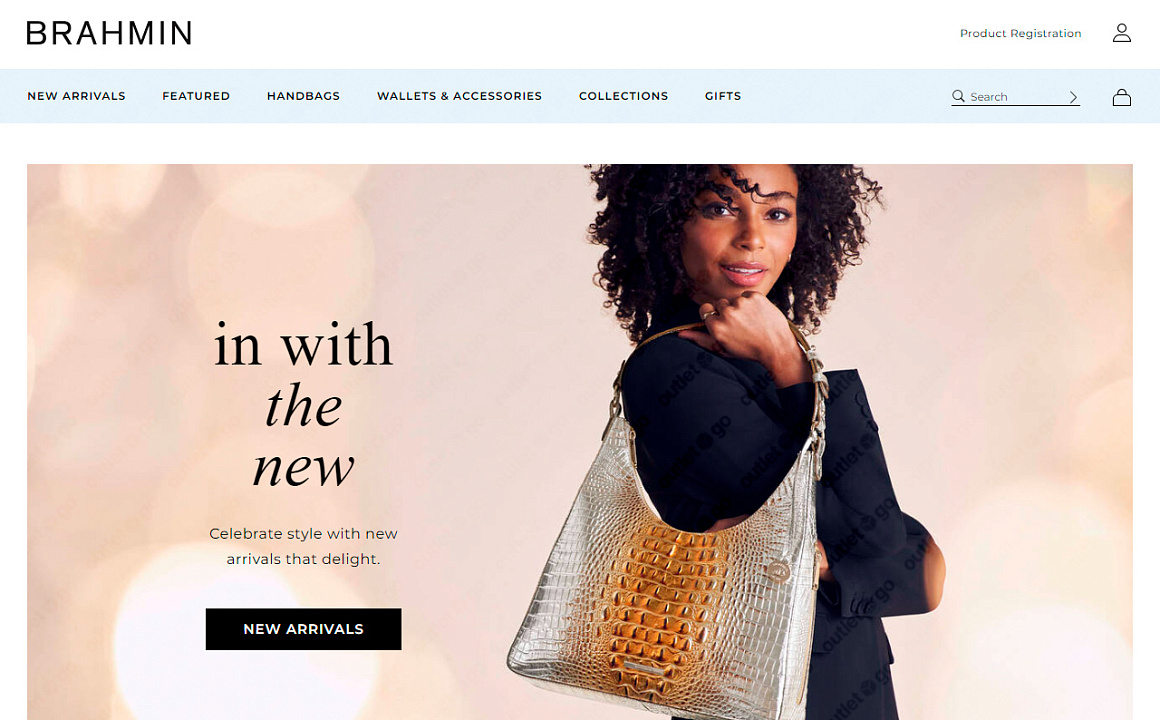Viewport: 1160px width, 720px height.
Task: Focus the Search input field
Action: coord(1016,97)
